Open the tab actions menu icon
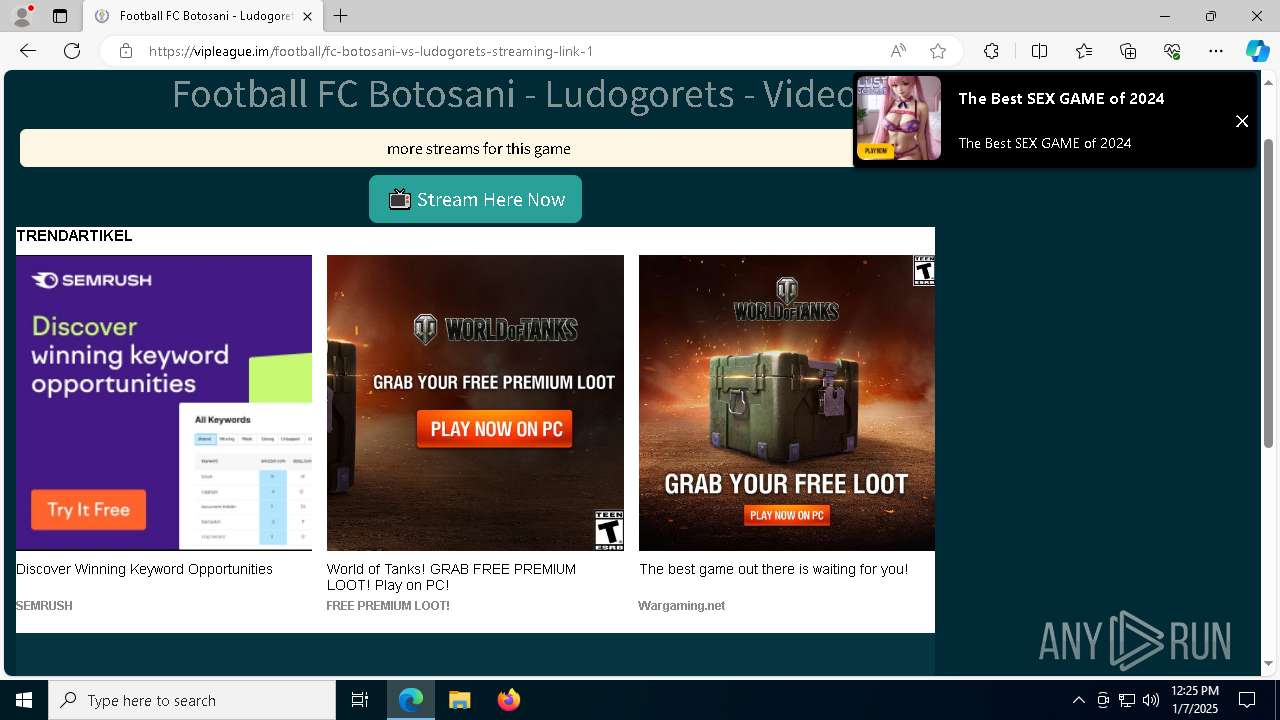The image size is (1280, 720). click(x=60, y=16)
